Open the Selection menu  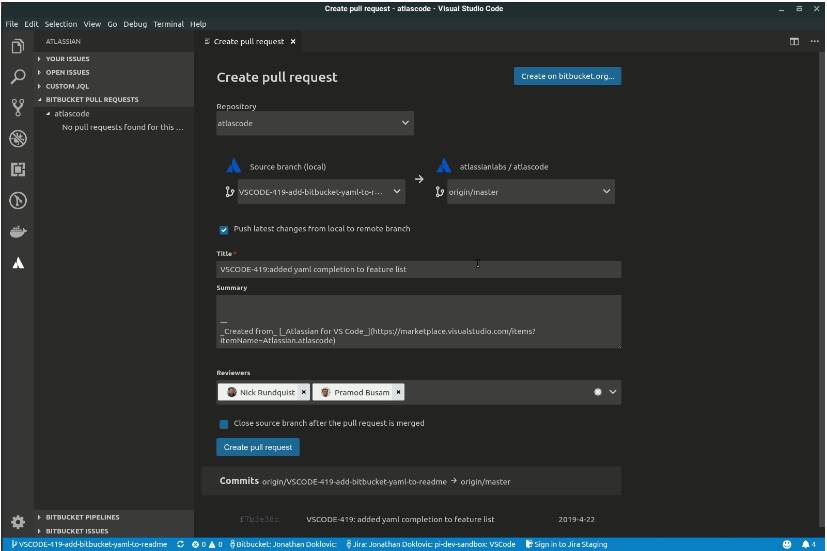(61, 24)
